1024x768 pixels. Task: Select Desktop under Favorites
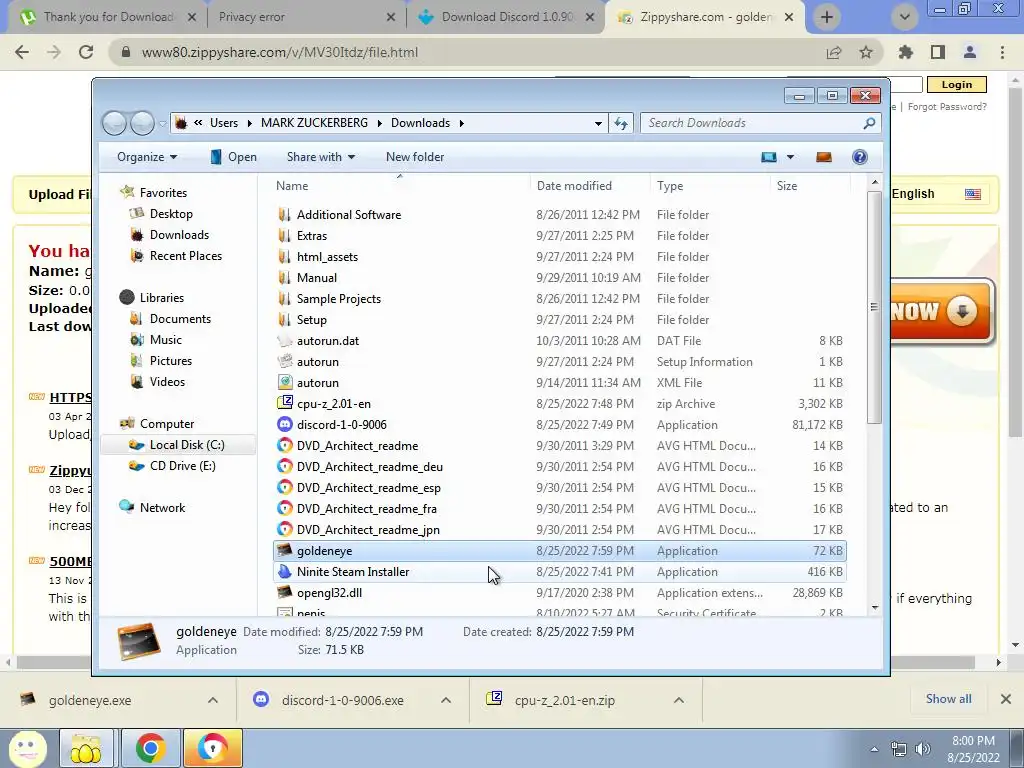(171, 214)
